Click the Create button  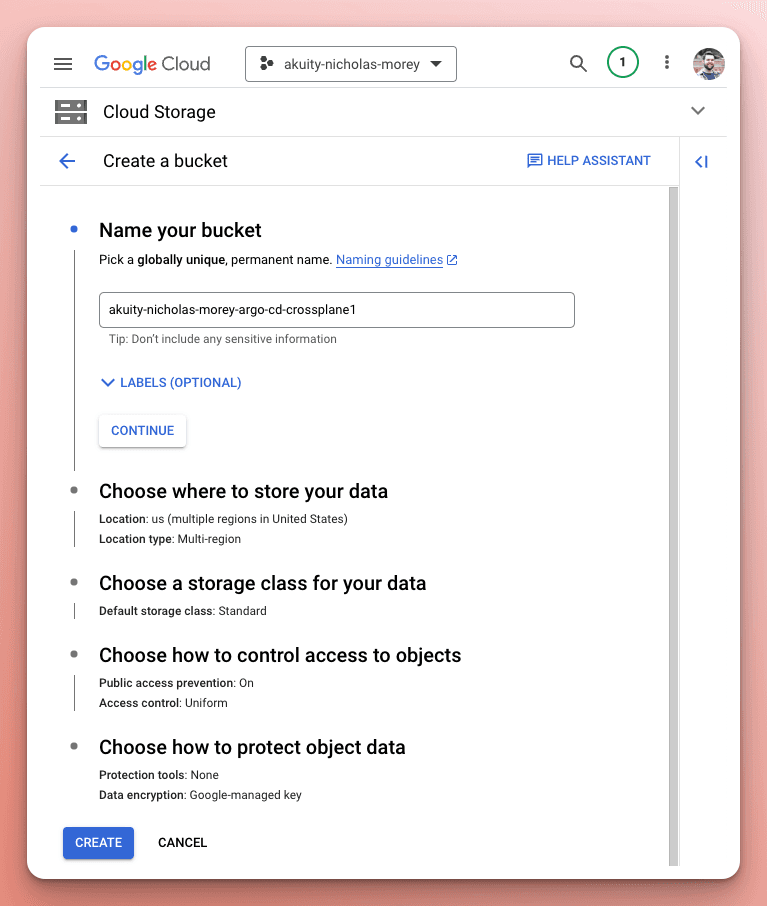pyautogui.click(x=98, y=842)
